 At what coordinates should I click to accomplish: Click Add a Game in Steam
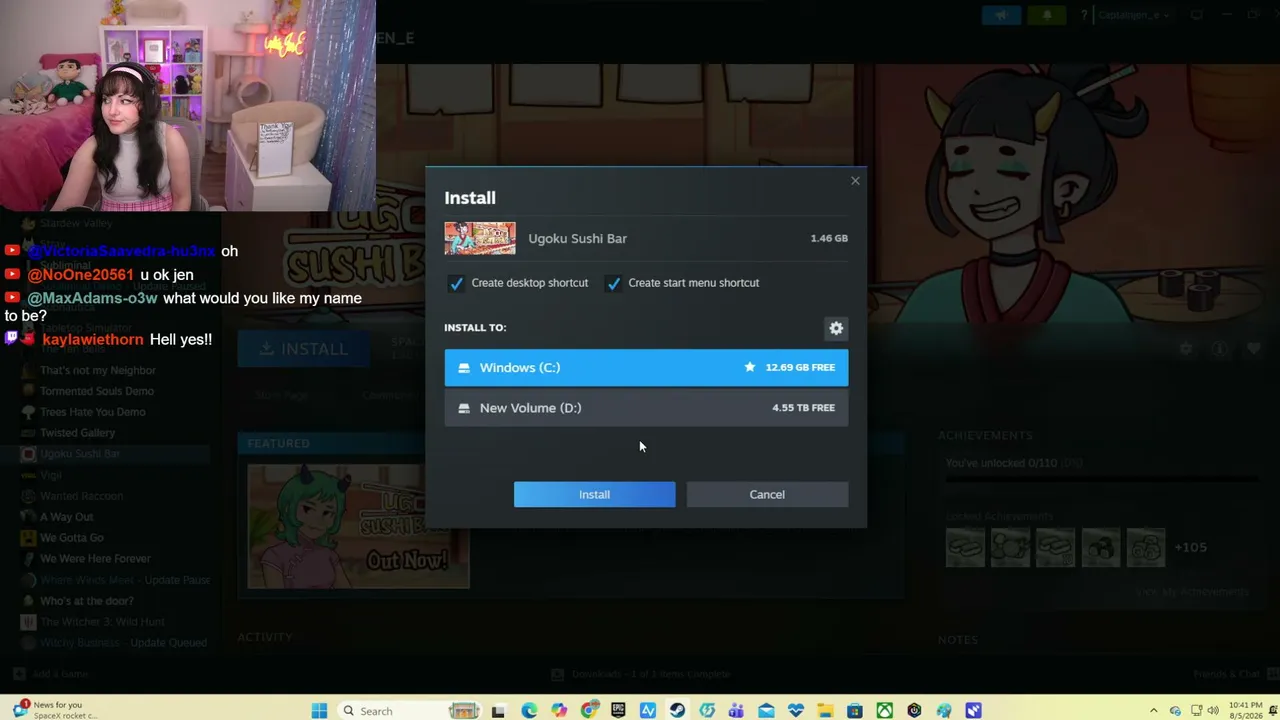click(x=53, y=674)
